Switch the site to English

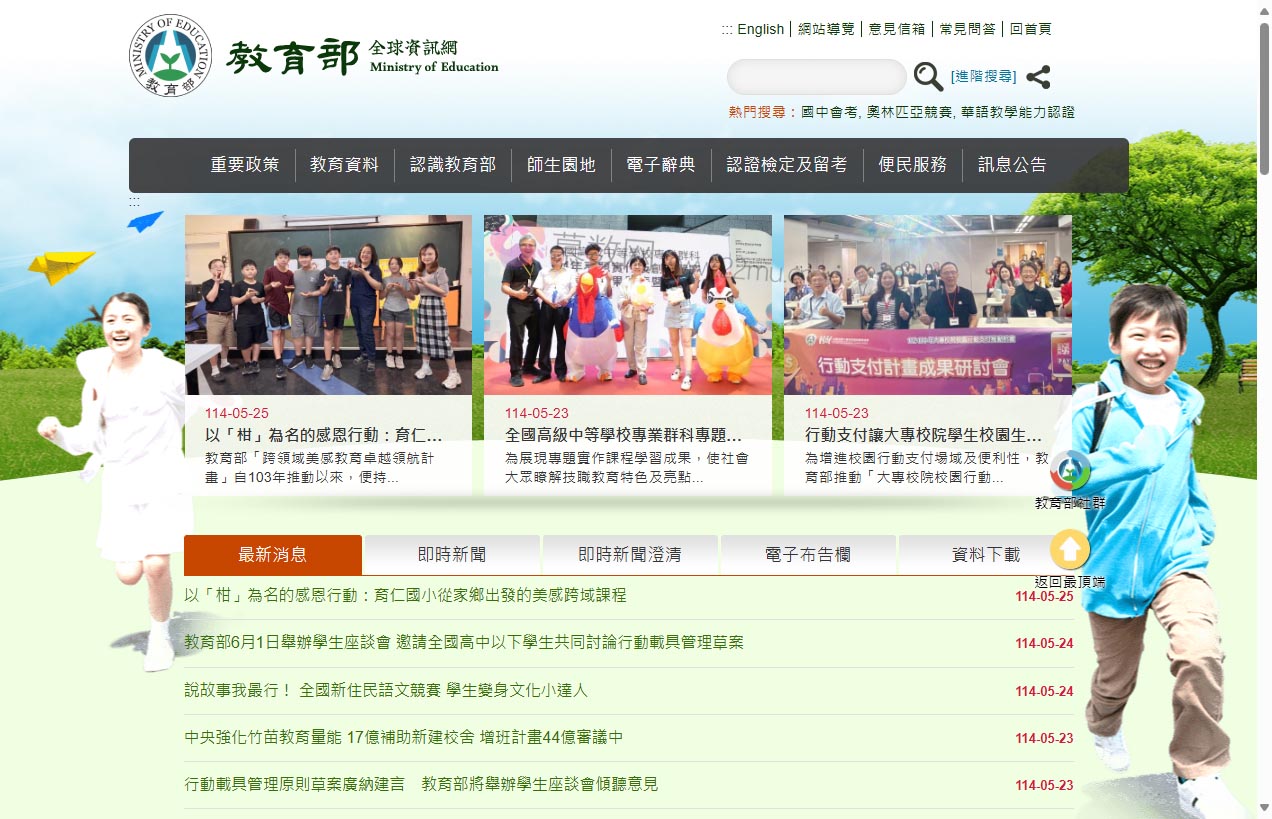pos(760,28)
